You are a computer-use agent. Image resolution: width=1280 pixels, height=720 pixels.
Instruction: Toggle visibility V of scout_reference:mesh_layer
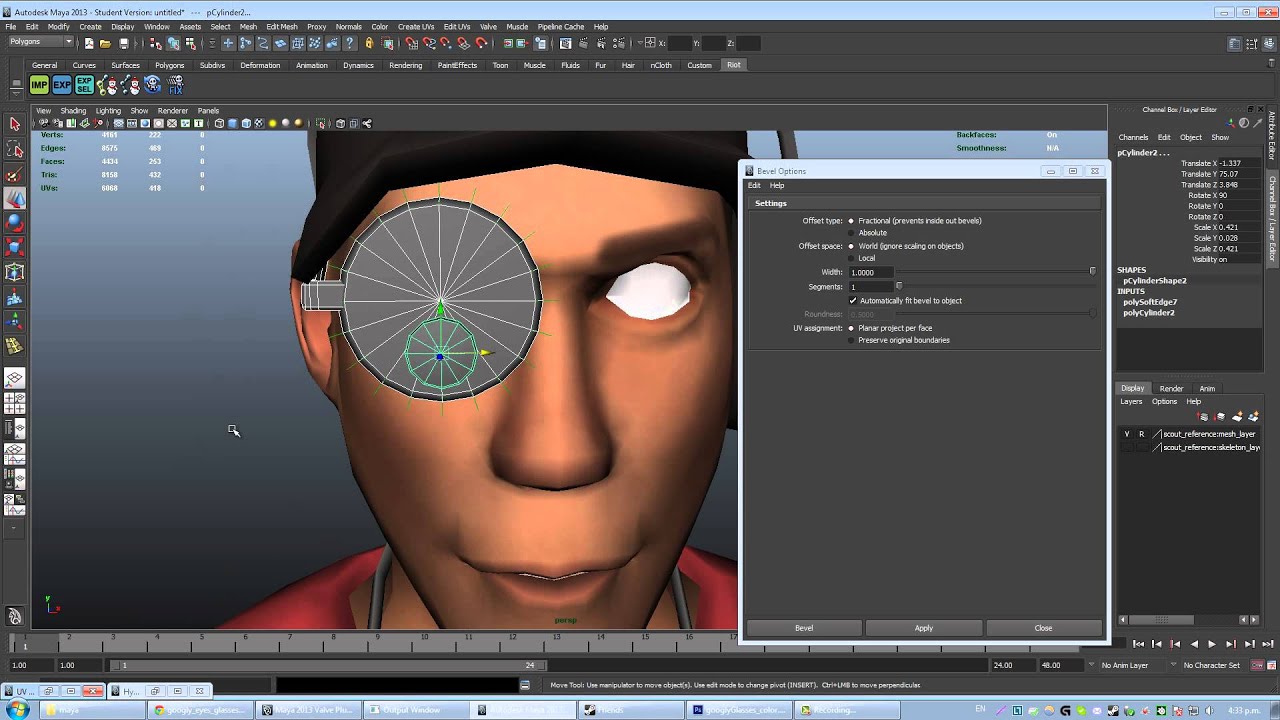(x=1127, y=434)
